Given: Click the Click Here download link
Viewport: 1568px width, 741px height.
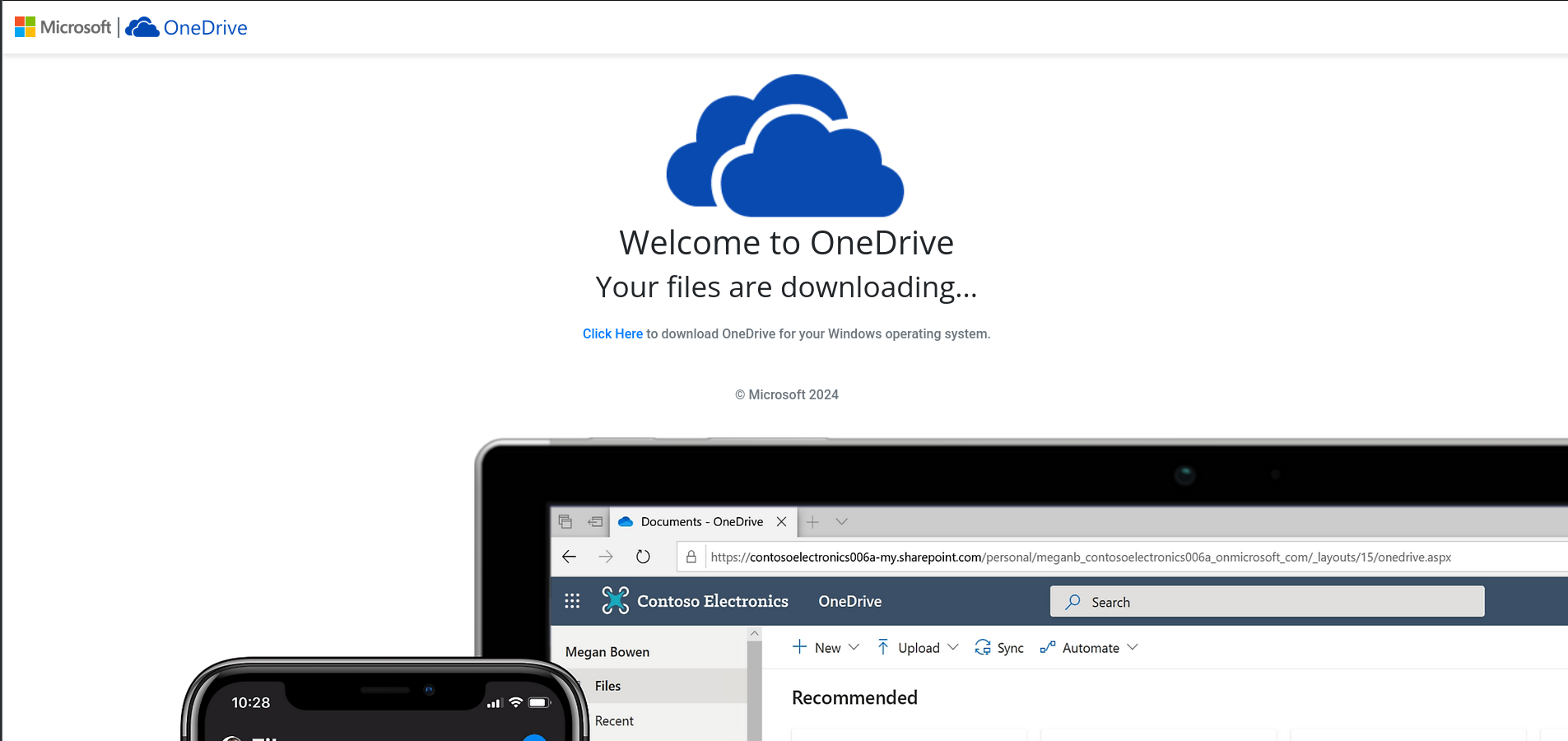Looking at the screenshot, I should tap(612, 333).
